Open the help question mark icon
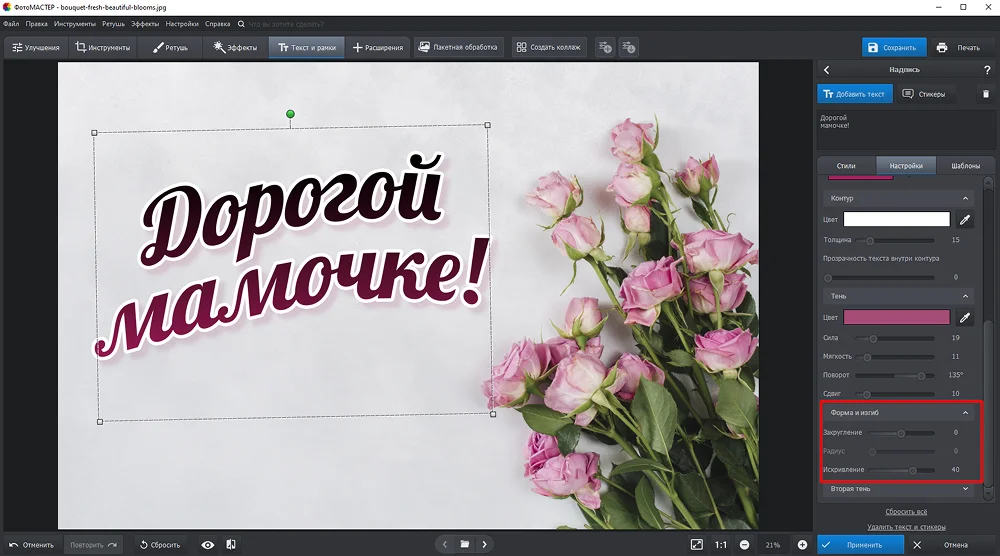This screenshot has height=556, width=1000. tap(987, 70)
